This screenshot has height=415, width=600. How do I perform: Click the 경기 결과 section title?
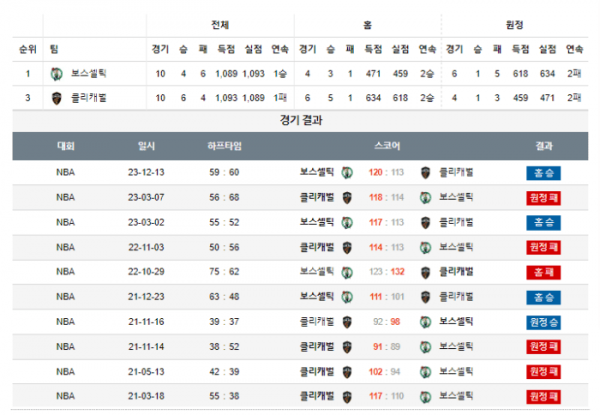(301, 120)
